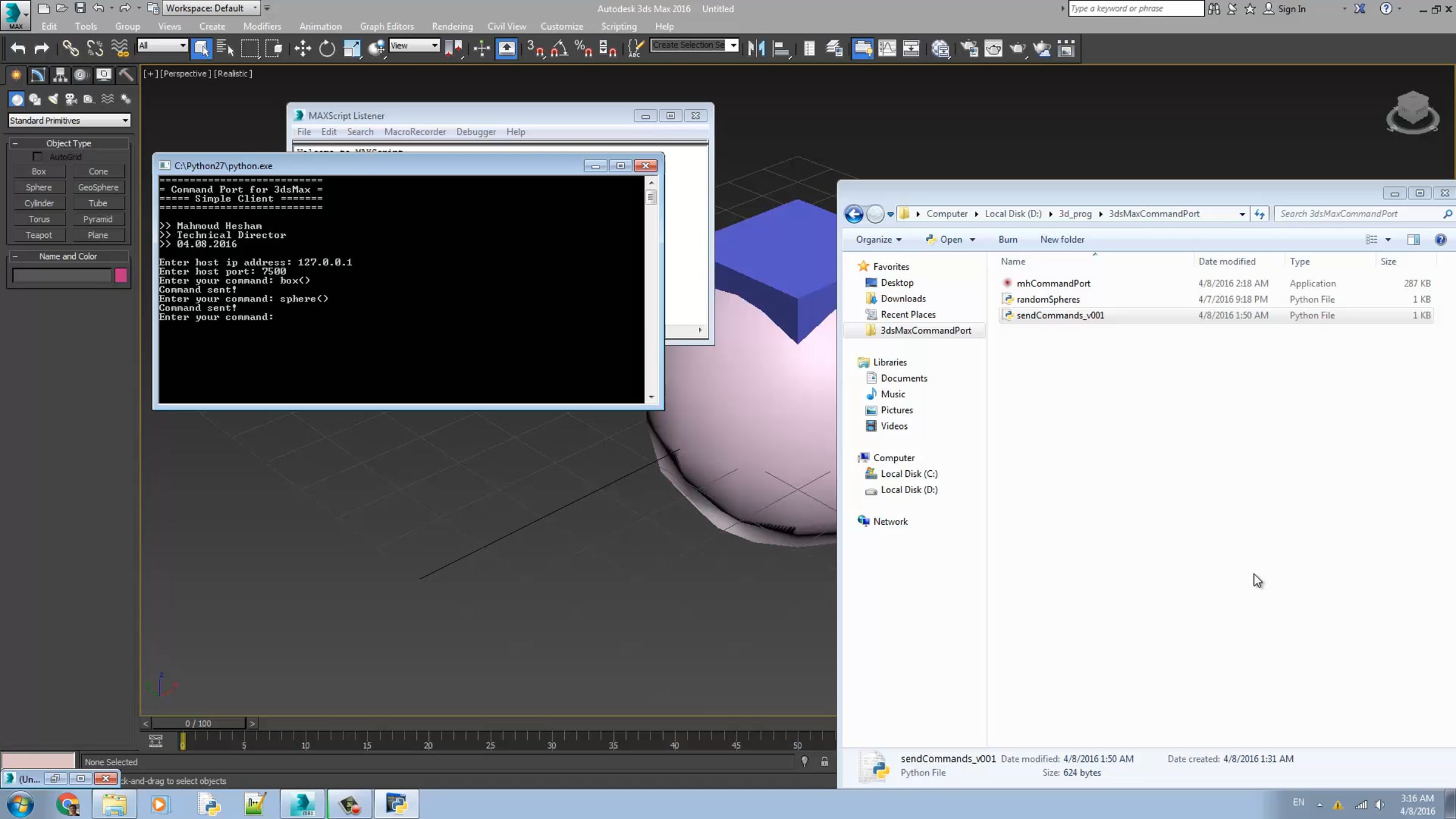Select the Cameras creation category
This screenshot has width=1456, height=819.
71,99
